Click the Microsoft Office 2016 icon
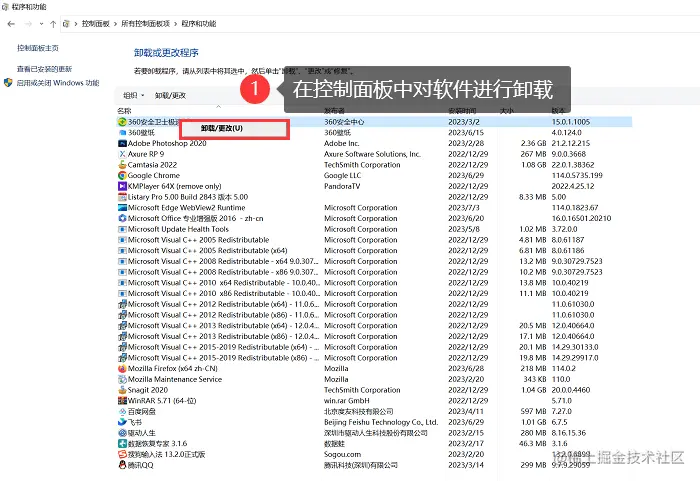700x481 pixels. [122, 218]
